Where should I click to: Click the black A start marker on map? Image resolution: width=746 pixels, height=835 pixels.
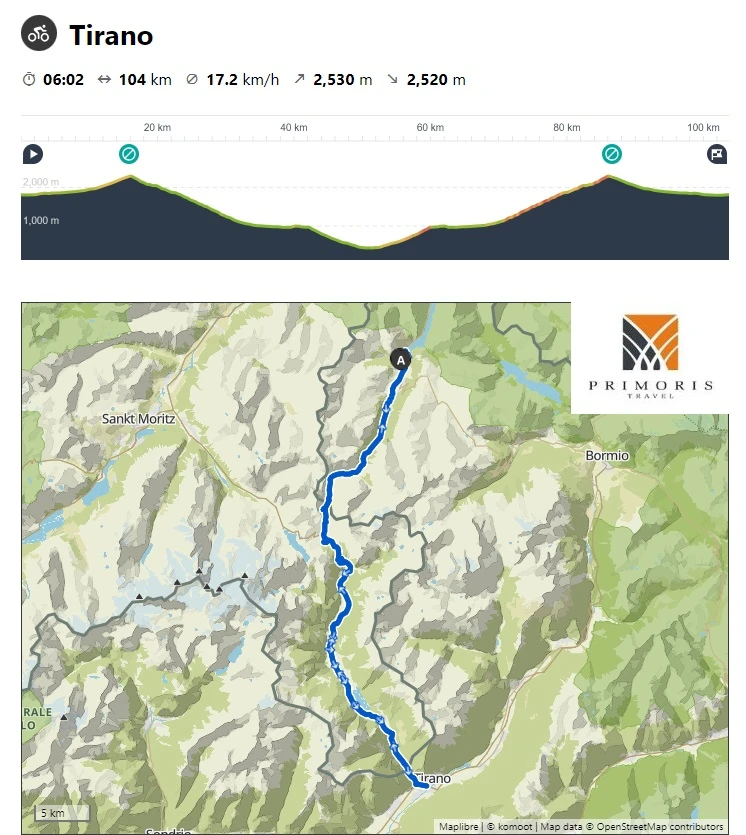click(400, 359)
